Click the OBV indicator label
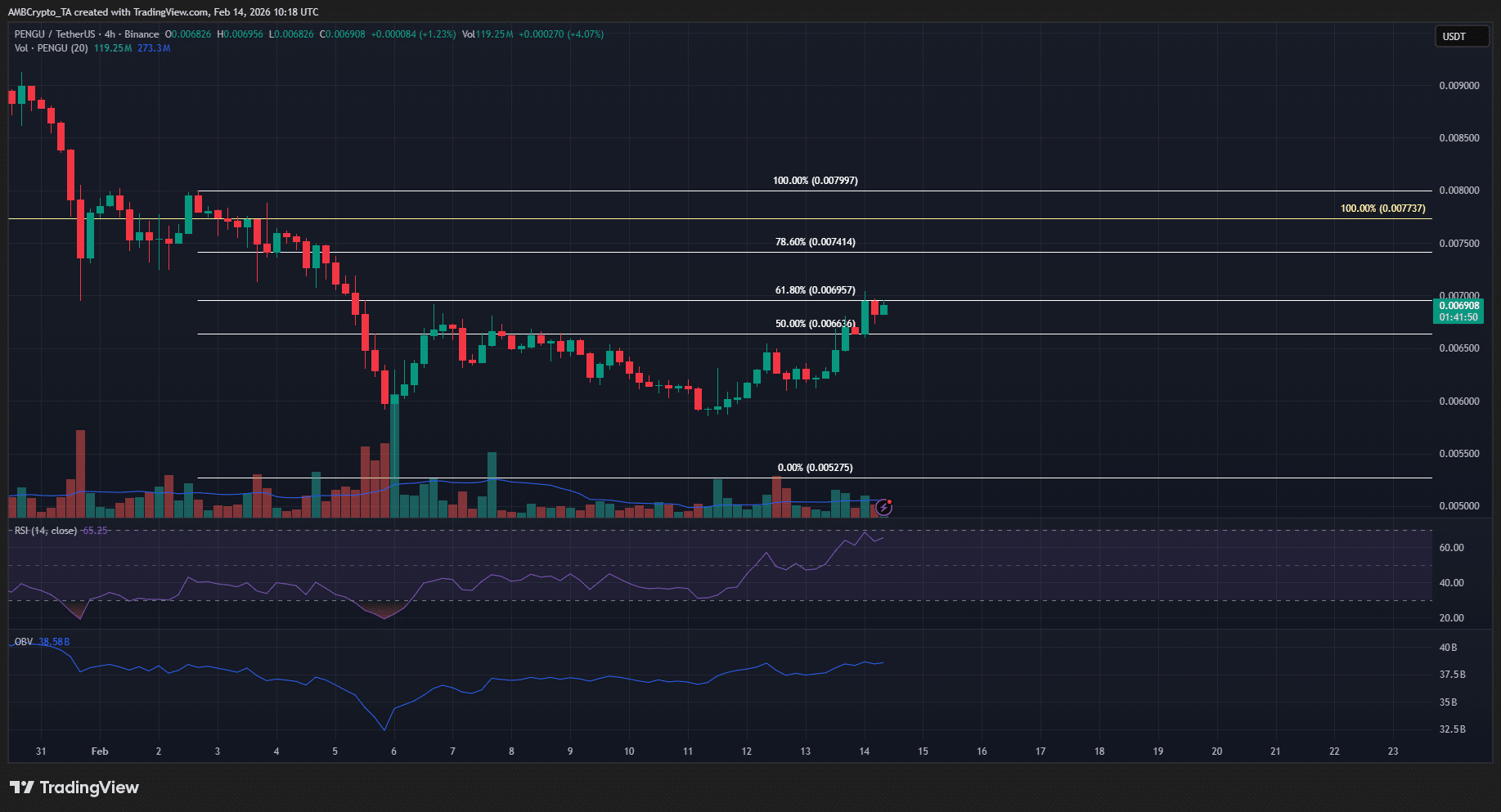Screen dimensions: 1501x812 (x=21, y=641)
